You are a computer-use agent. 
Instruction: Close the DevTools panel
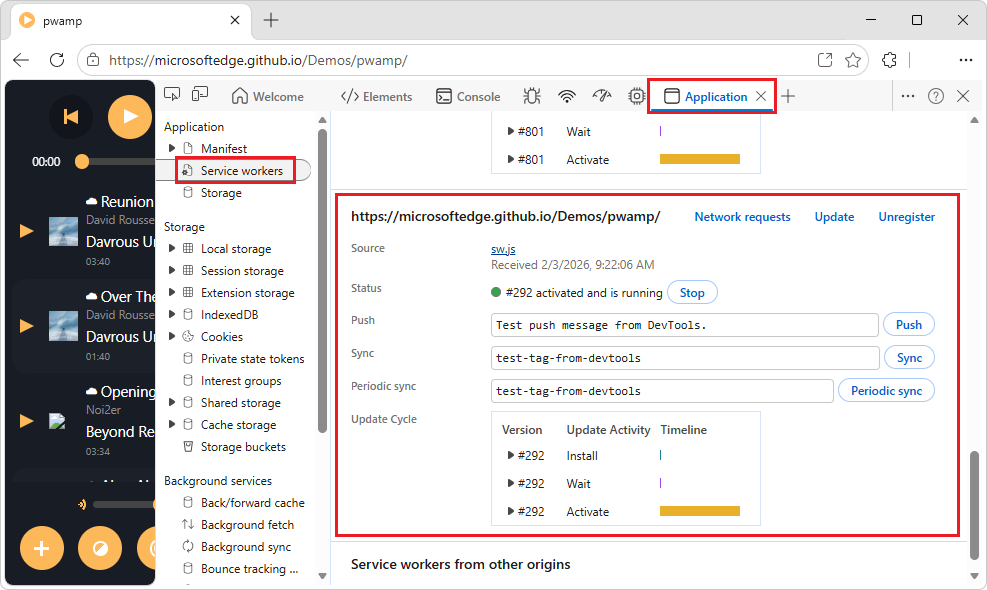point(963,96)
